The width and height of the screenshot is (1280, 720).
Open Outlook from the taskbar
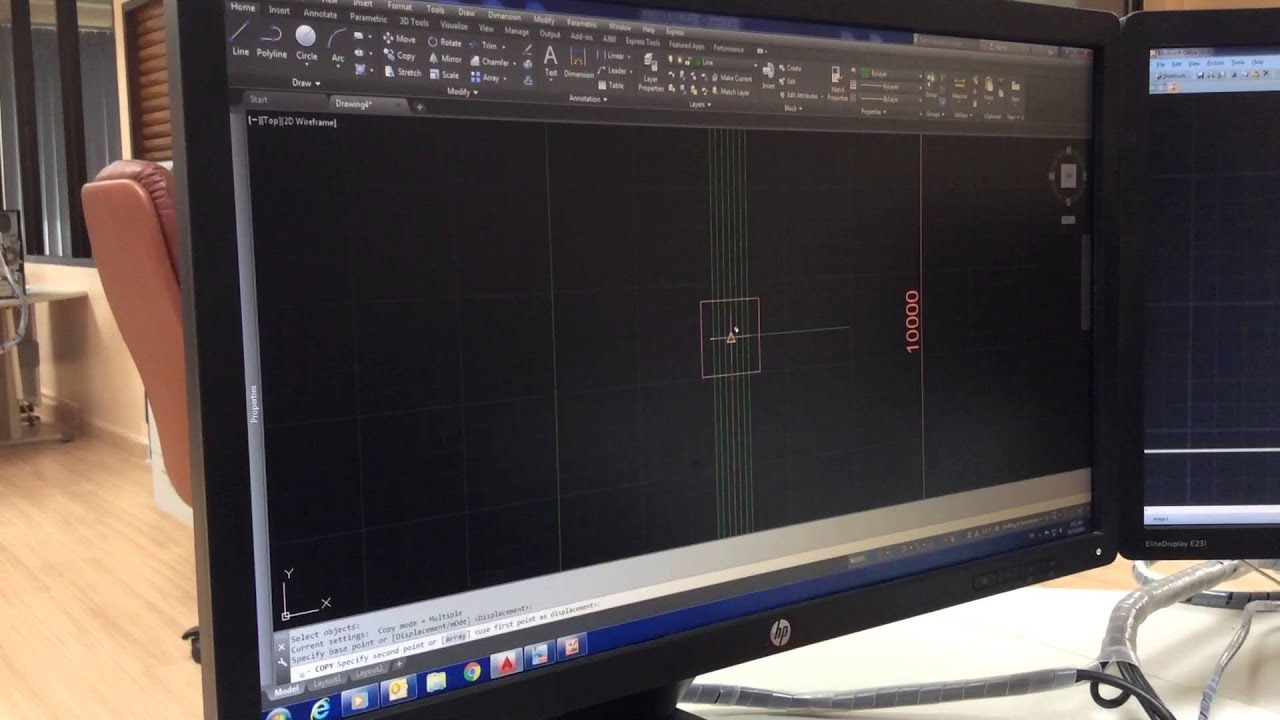397,690
